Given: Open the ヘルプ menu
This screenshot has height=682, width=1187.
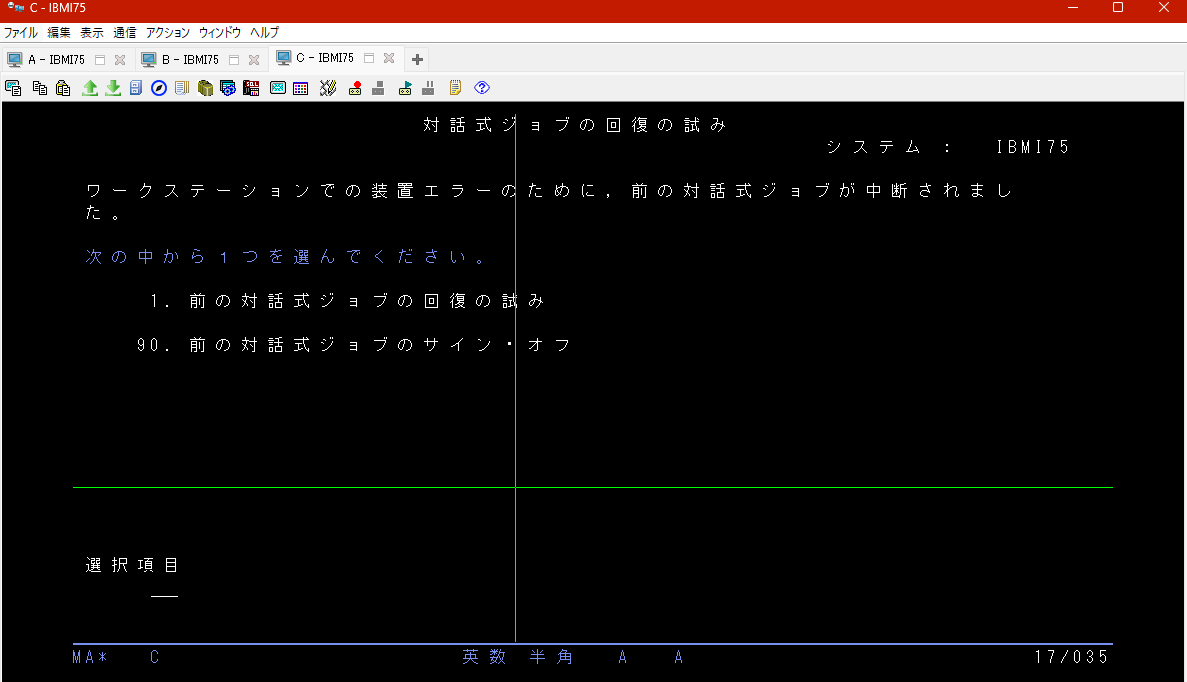Looking at the screenshot, I should 264,33.
